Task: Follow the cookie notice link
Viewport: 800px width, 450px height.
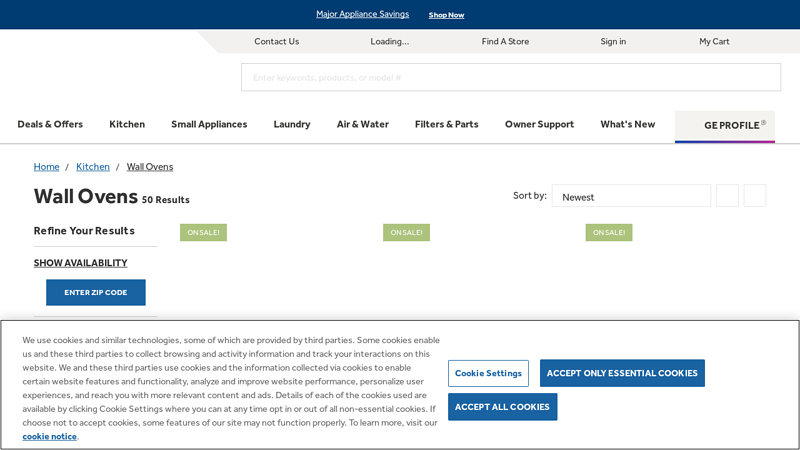Action: (x=49, y=436)
